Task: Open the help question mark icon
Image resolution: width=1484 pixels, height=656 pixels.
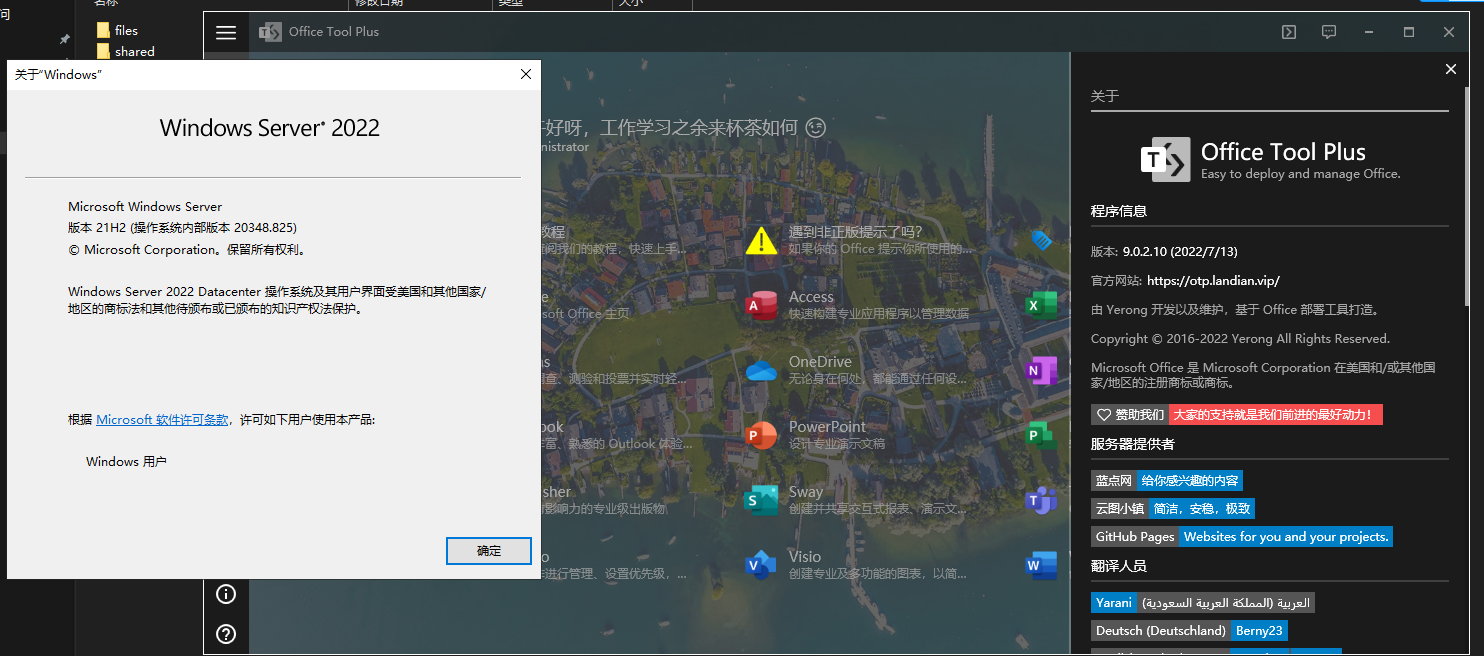Action: click(226, 631)
